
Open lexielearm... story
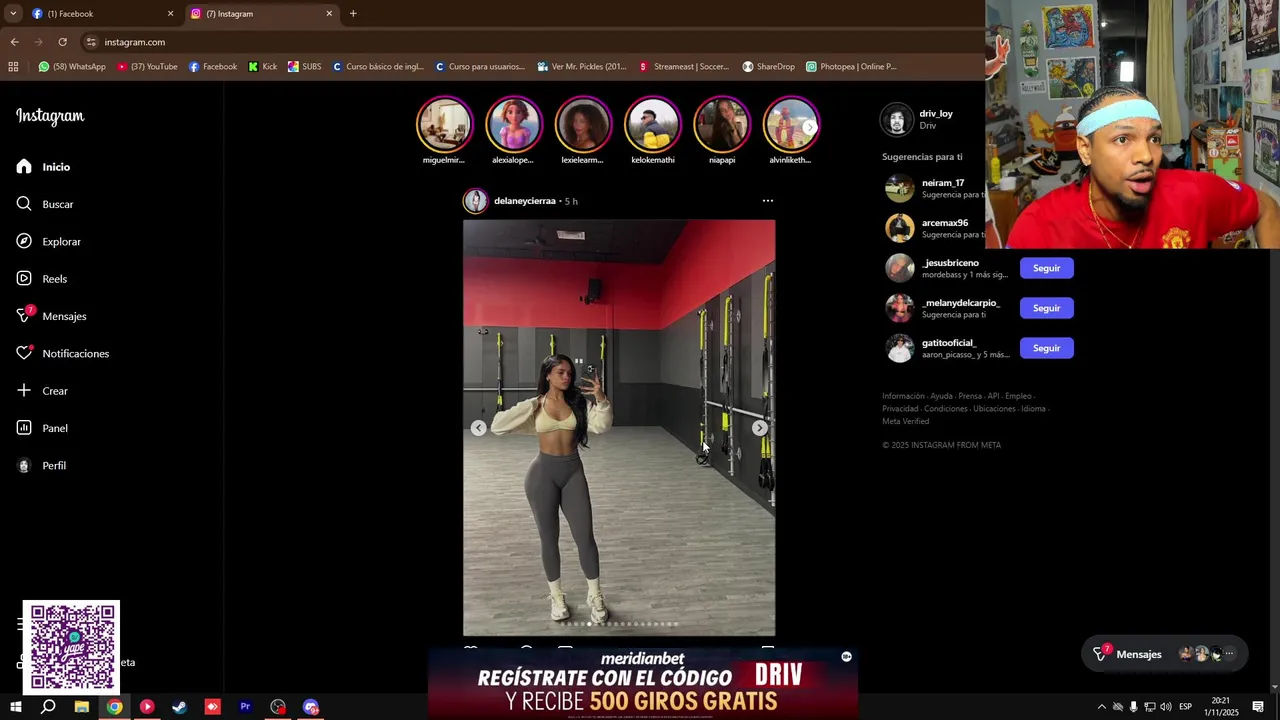[583, 131]
